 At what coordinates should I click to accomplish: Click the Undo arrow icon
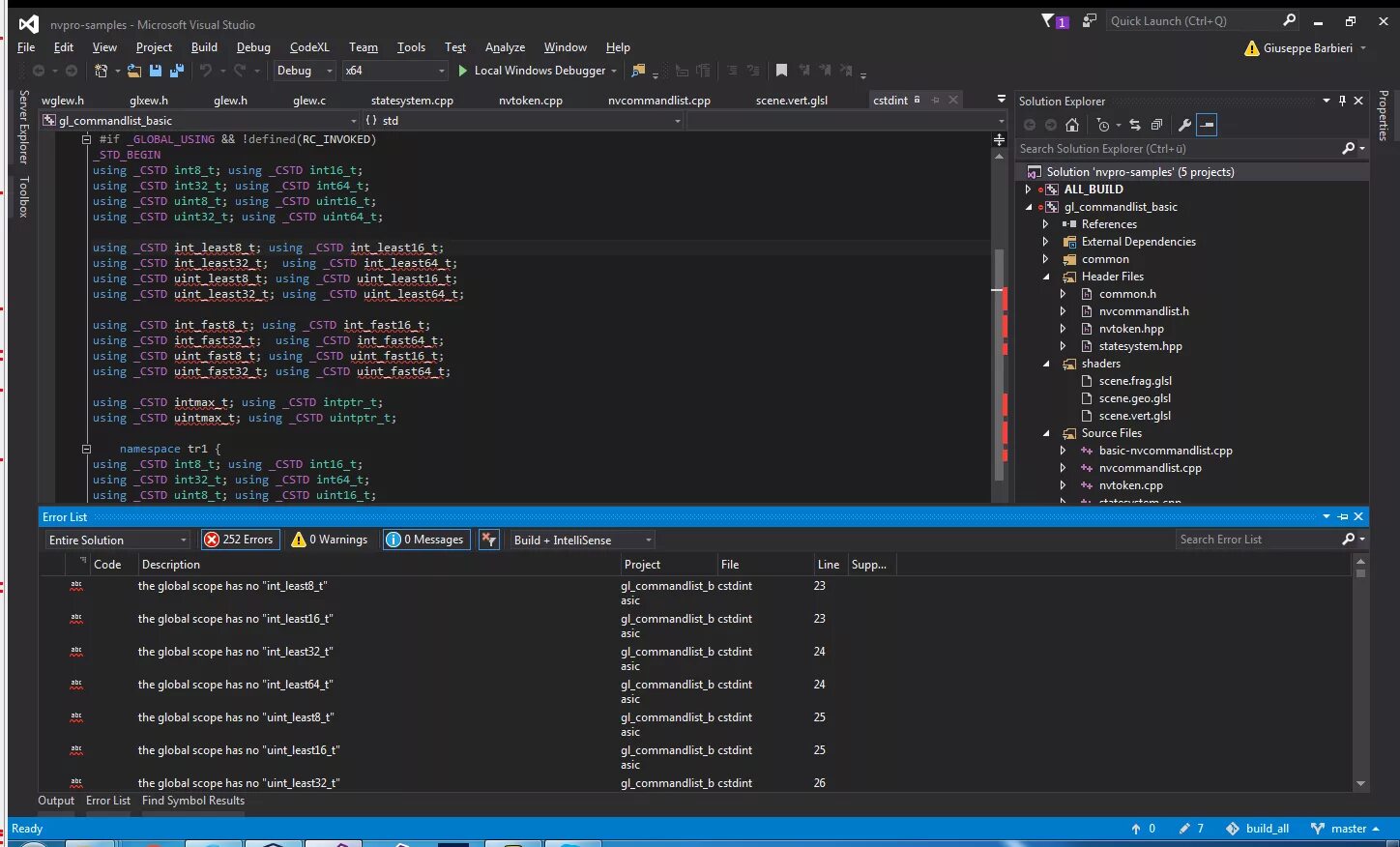coord(205,71)
